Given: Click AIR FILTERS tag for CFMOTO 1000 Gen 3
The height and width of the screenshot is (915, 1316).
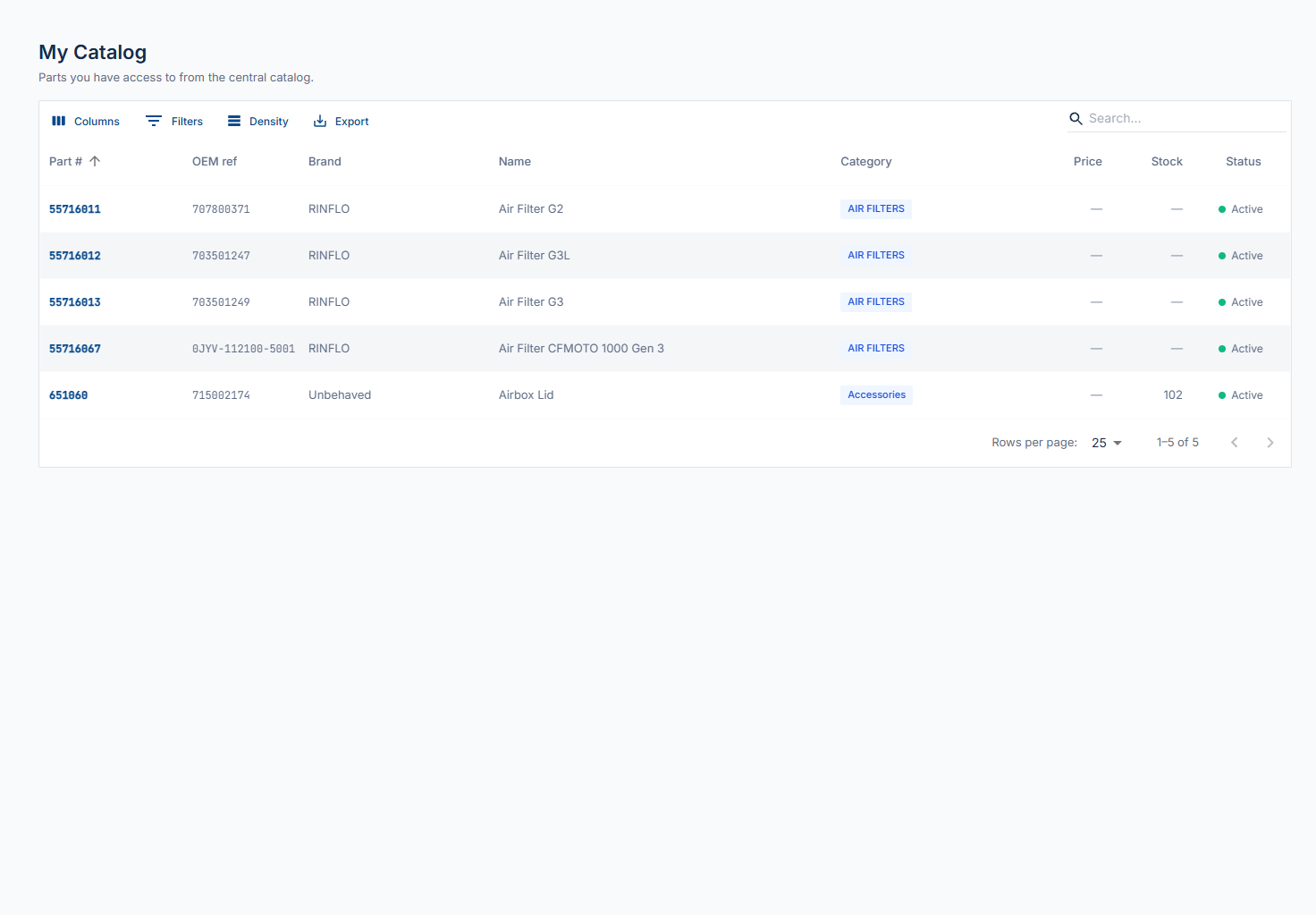Looking at the screenshot, I should click(x=876, y=348).
